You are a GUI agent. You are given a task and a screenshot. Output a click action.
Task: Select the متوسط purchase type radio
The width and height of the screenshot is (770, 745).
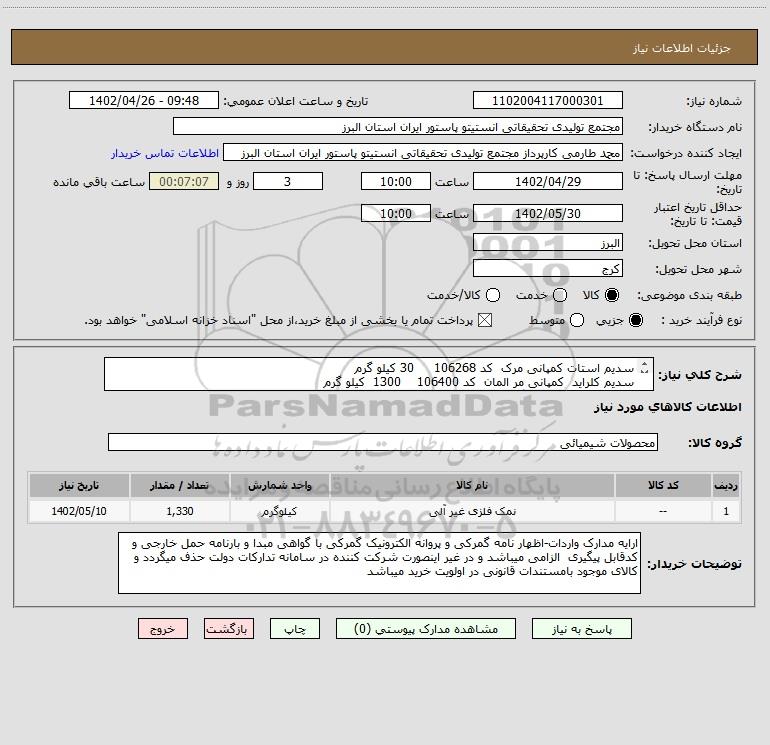click(x=577, y=320)
